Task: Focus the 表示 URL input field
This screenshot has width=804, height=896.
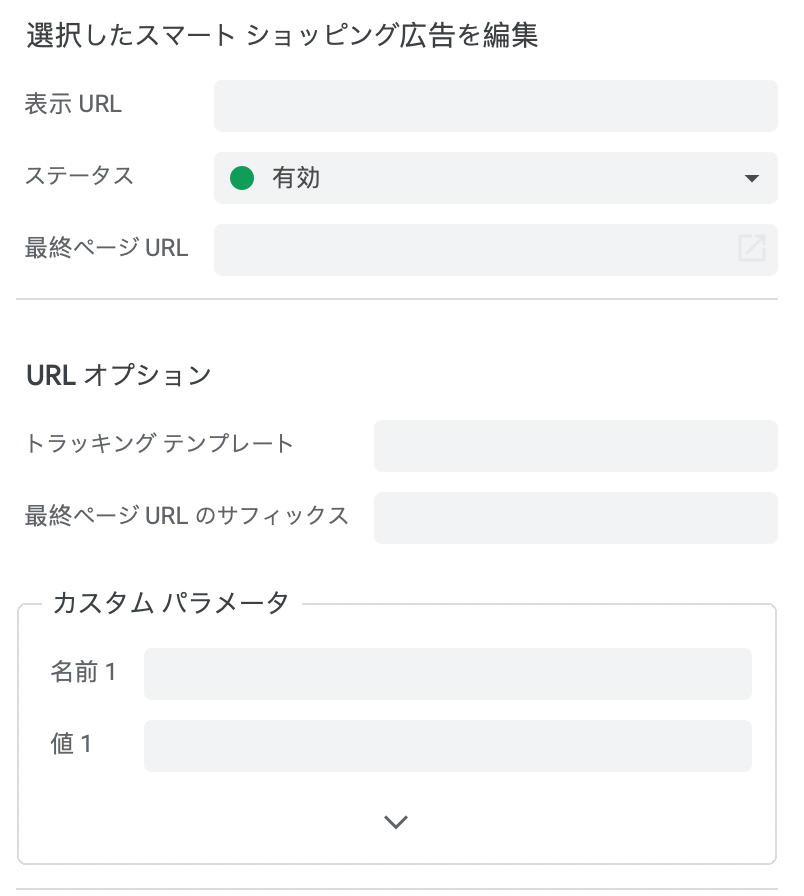Action: point(495,106)
